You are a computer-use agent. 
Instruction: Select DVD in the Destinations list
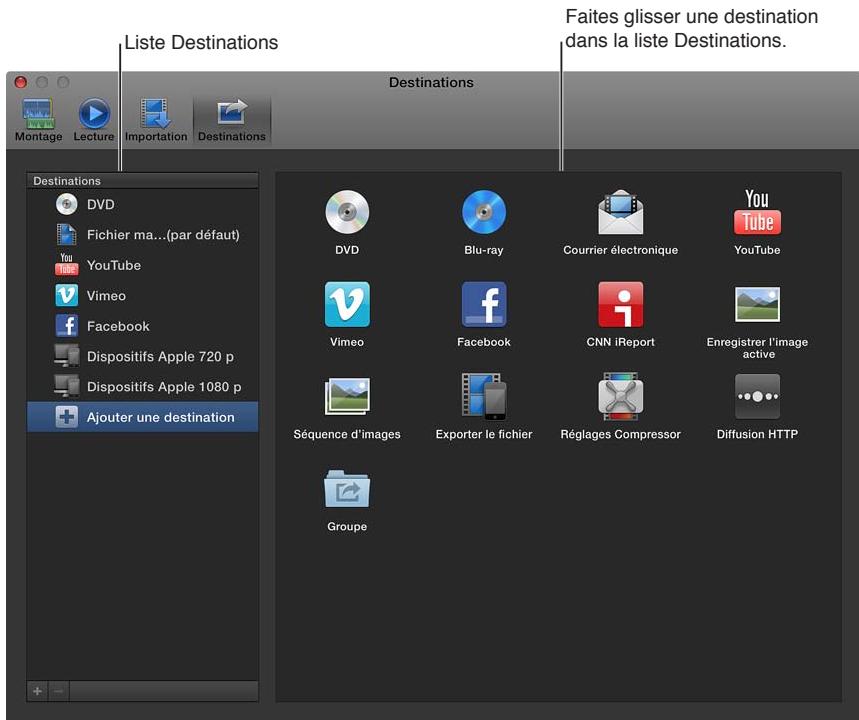(x=142, y=204)
